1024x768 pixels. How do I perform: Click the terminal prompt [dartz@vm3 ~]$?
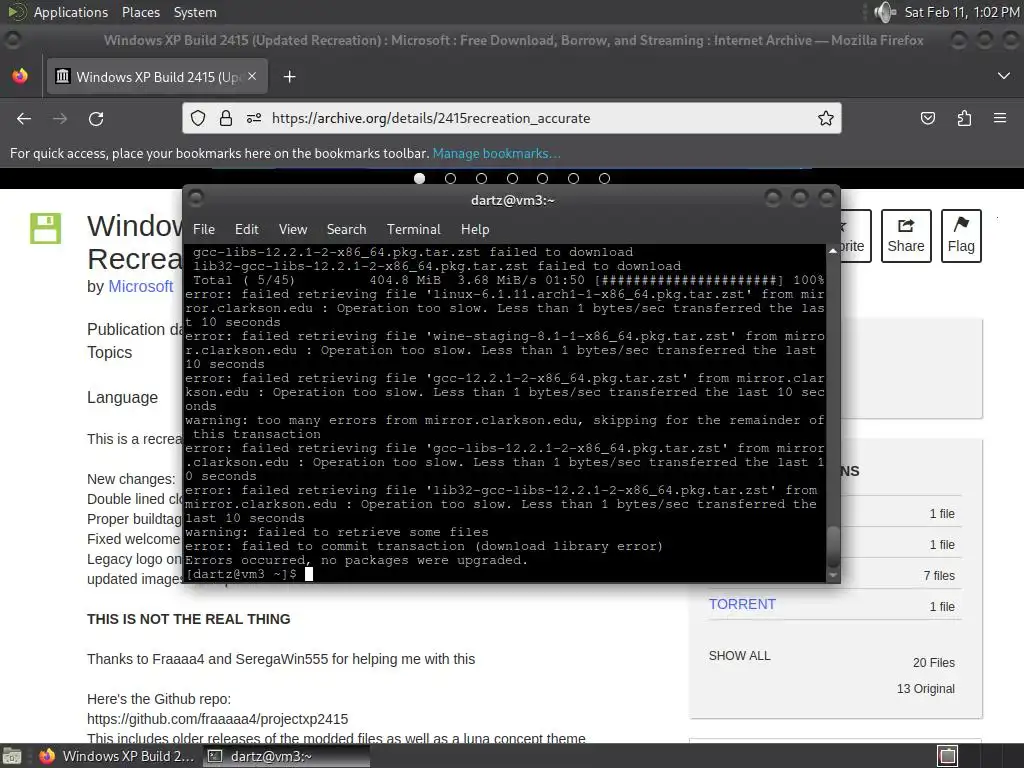coord(241,574)
